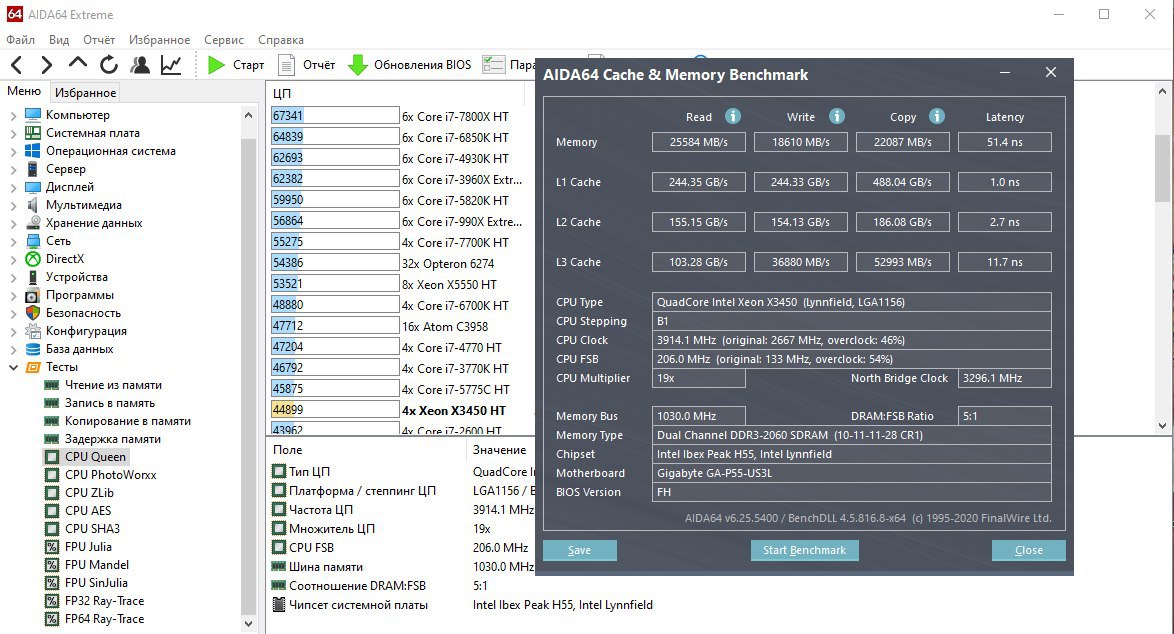Open the Сервис menu
This screenshot has height=634, width=1174.
(224, 40)
